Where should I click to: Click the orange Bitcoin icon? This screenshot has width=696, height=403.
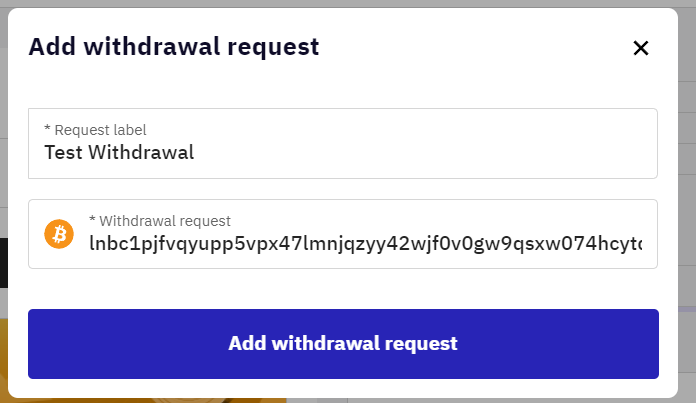59,234
